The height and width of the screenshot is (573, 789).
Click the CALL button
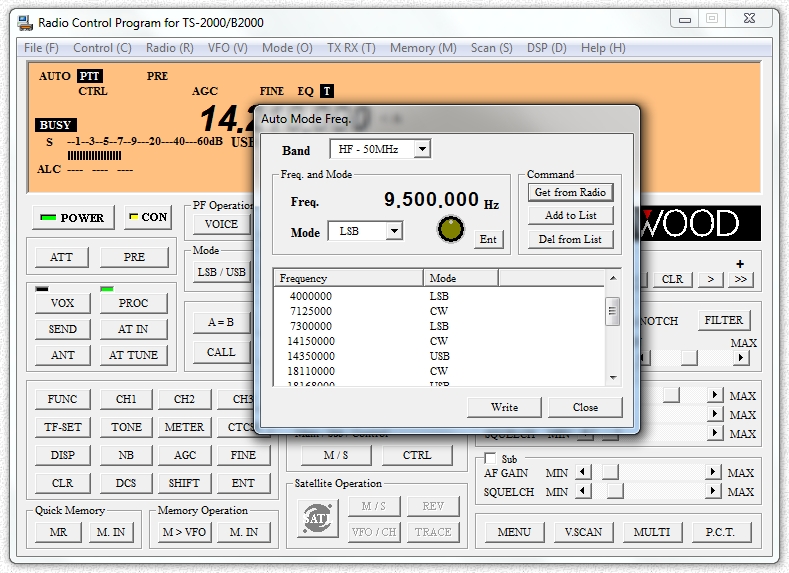click(x=221, y=352)
